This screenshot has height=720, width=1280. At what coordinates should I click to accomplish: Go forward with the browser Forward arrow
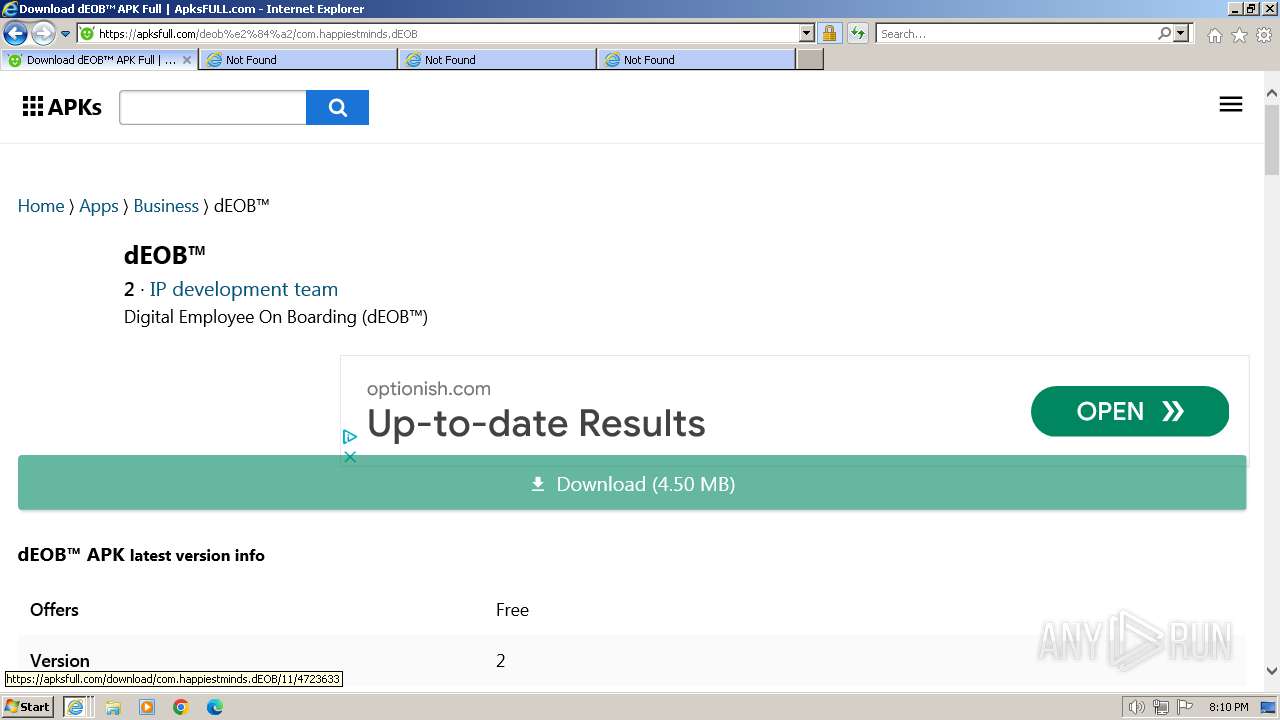pos(43,33)
